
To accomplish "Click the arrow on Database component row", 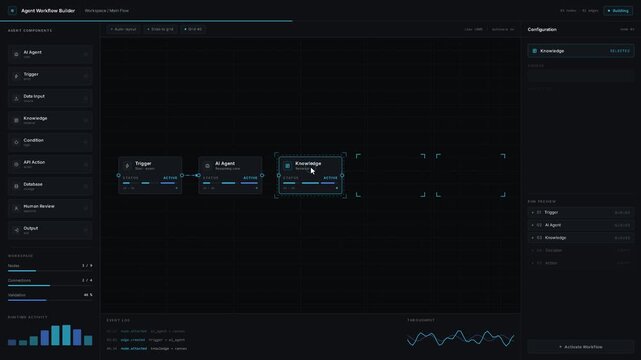I will click(x=86, y=186).
